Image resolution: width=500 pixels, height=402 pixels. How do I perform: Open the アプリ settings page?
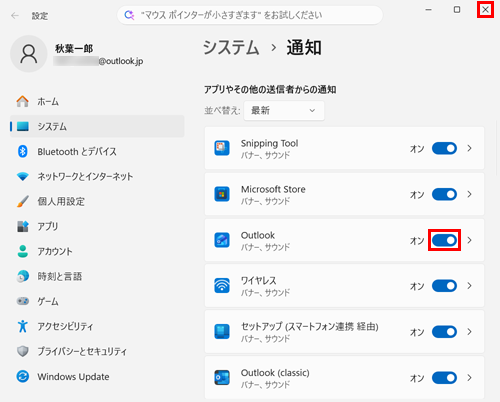pyautogui.click(x=97, y=226)
